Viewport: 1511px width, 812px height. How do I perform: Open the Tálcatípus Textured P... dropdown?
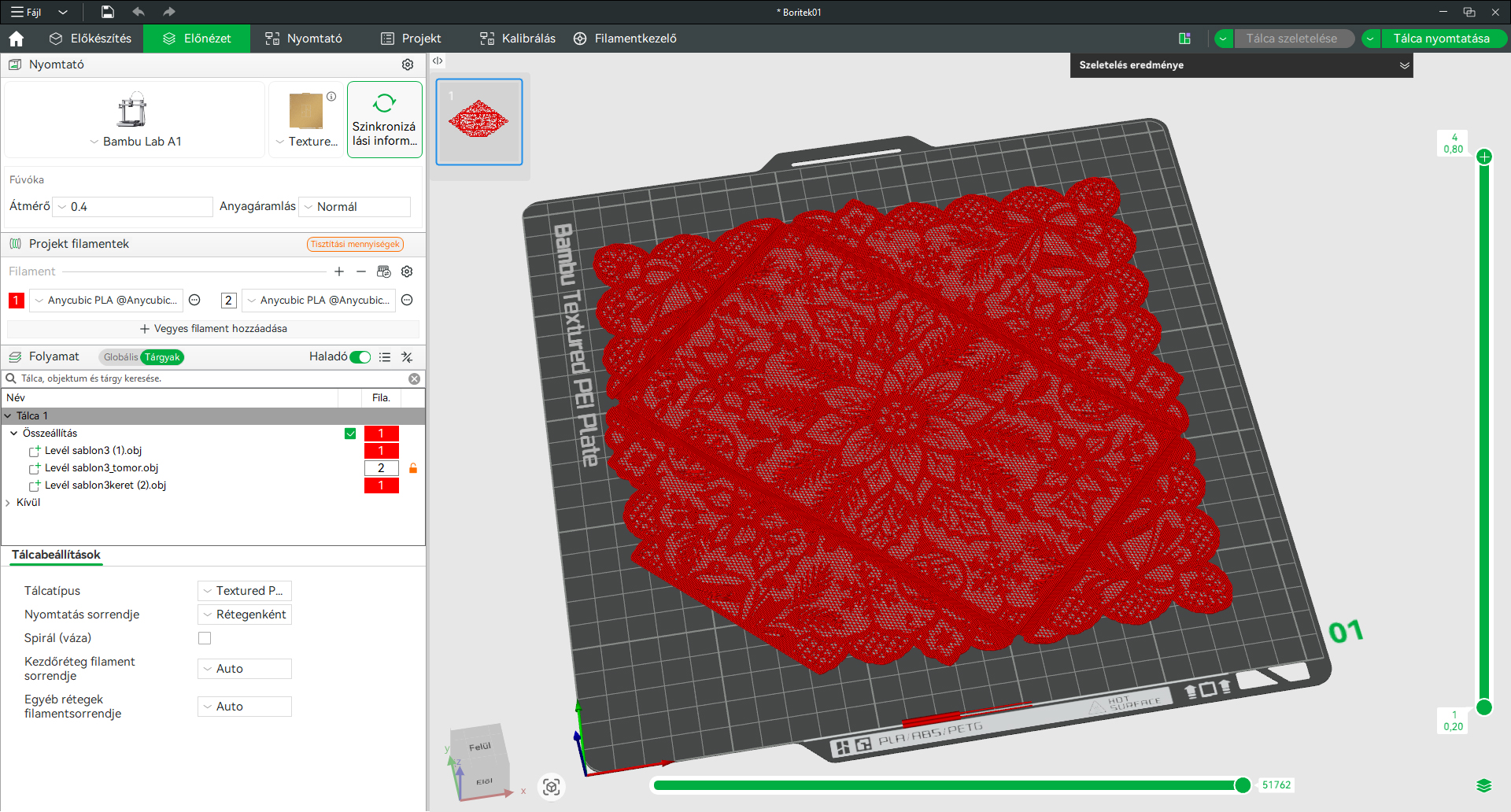click(245, 591)
